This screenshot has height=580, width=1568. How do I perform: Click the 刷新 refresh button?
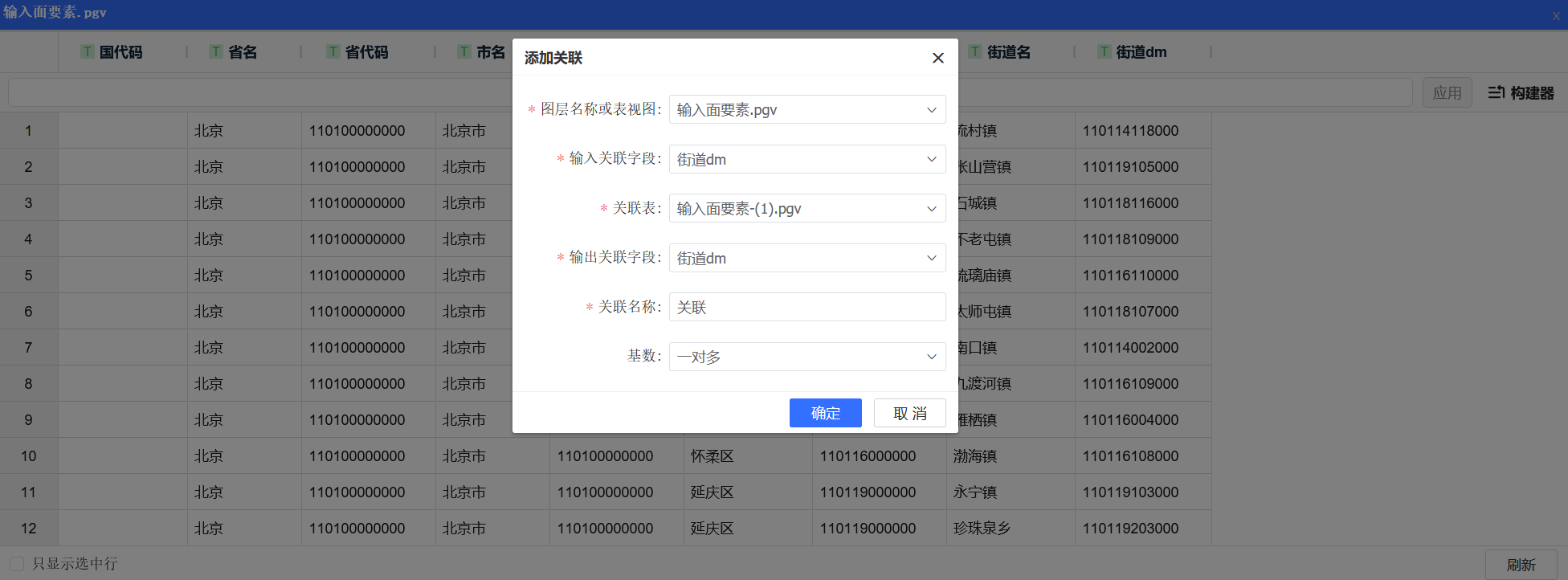[1521, 565]
